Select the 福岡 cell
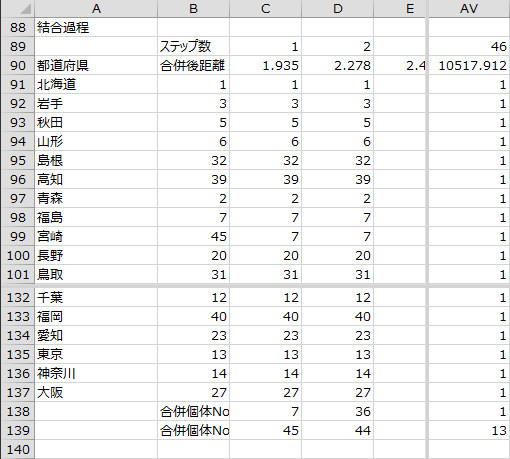The width and height of the screenshot is (510, 459). tap(96, 316)
